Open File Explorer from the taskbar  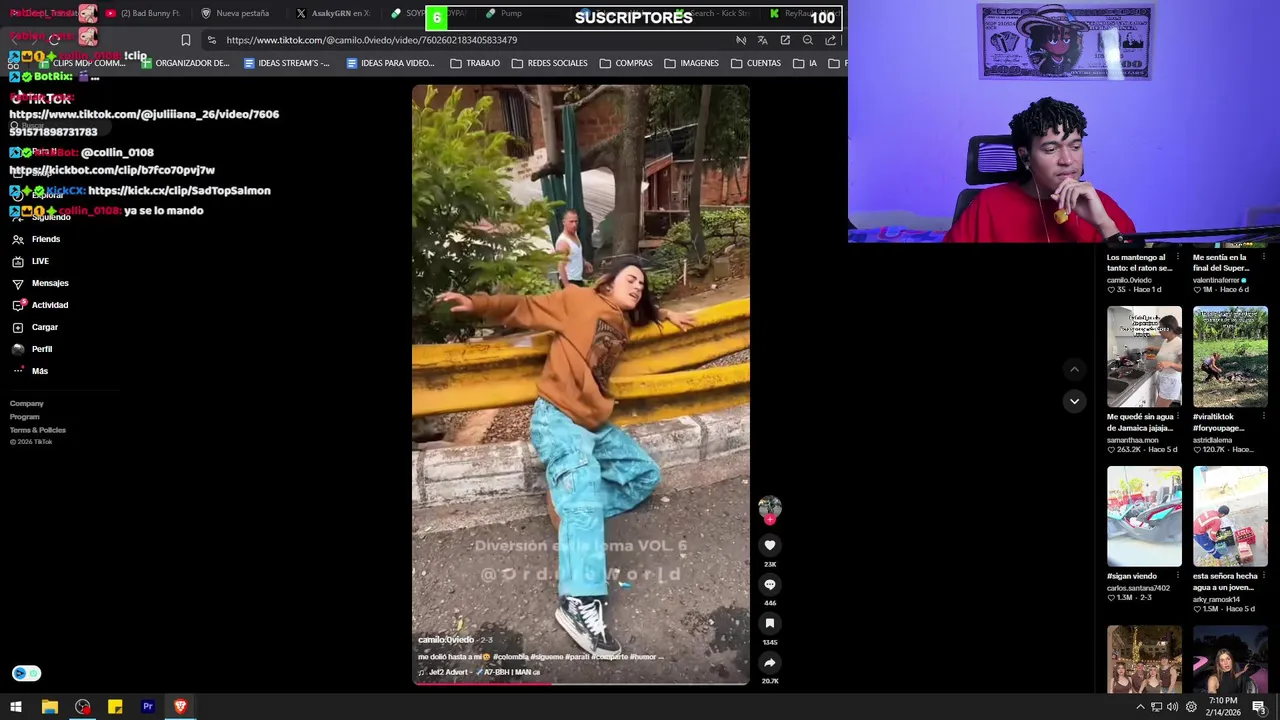pos(49,707)
